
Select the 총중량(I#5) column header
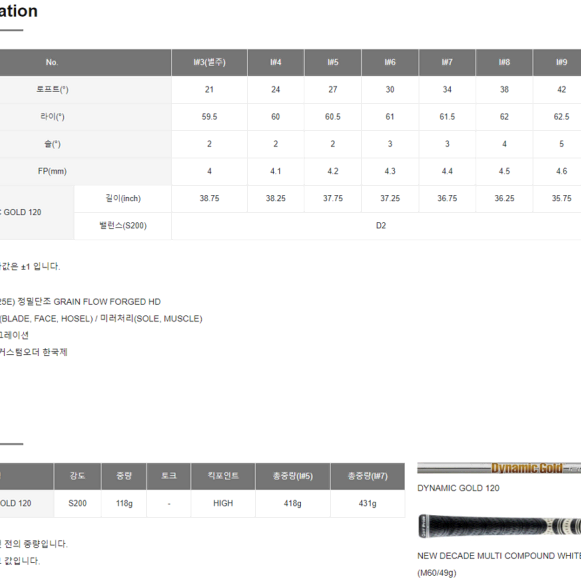[x=293, y=476]
